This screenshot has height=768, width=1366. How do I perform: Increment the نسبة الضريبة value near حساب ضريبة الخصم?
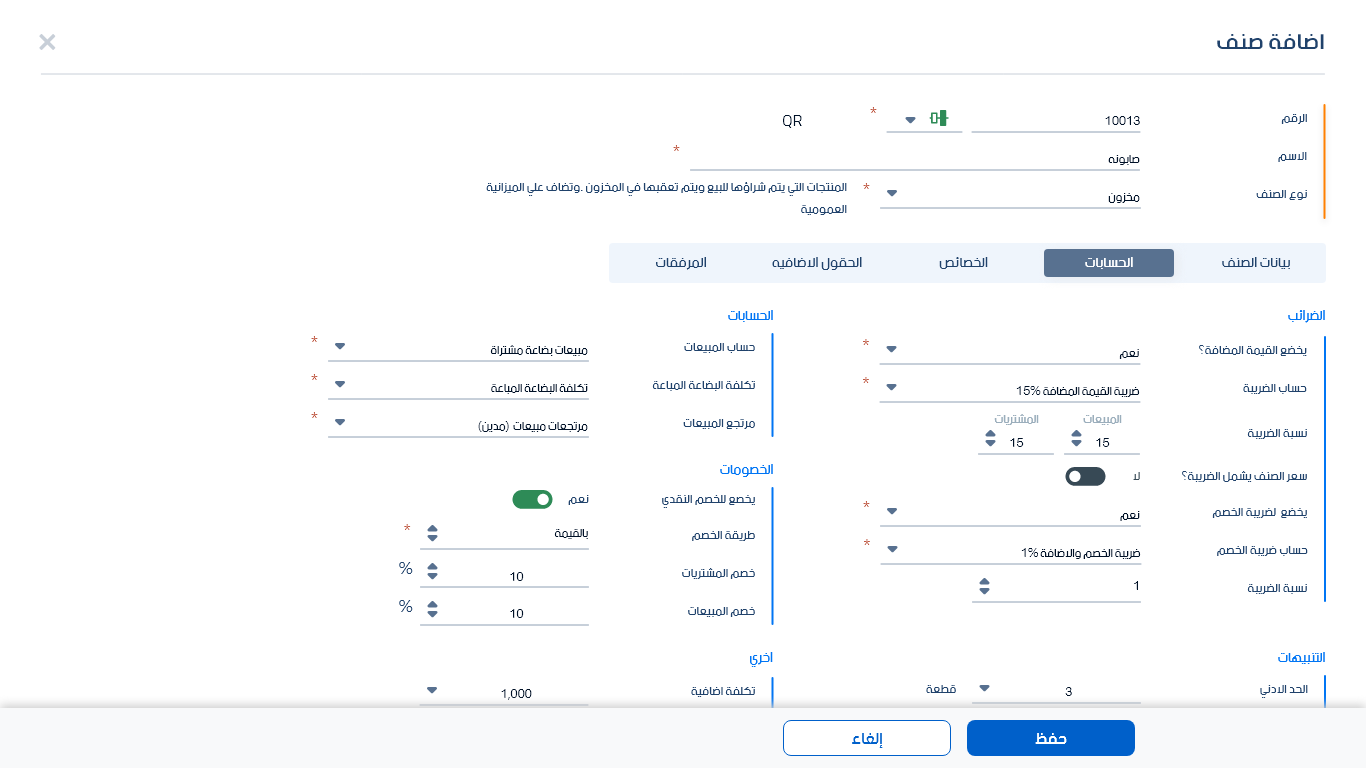984,582
